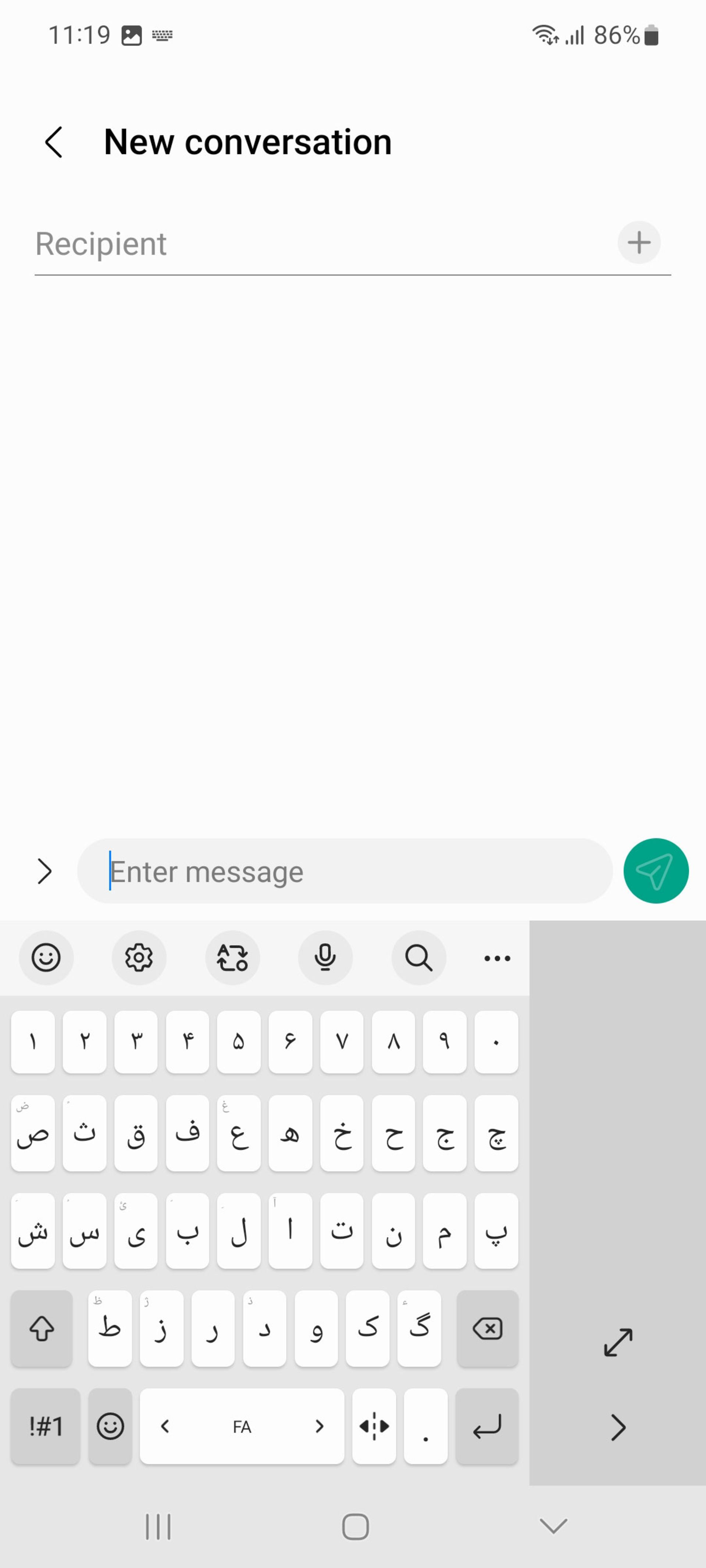The width and height of the screenshot is (706, 1568).
Task: Expand conversation options with chevron right
Action: point(44,871)
